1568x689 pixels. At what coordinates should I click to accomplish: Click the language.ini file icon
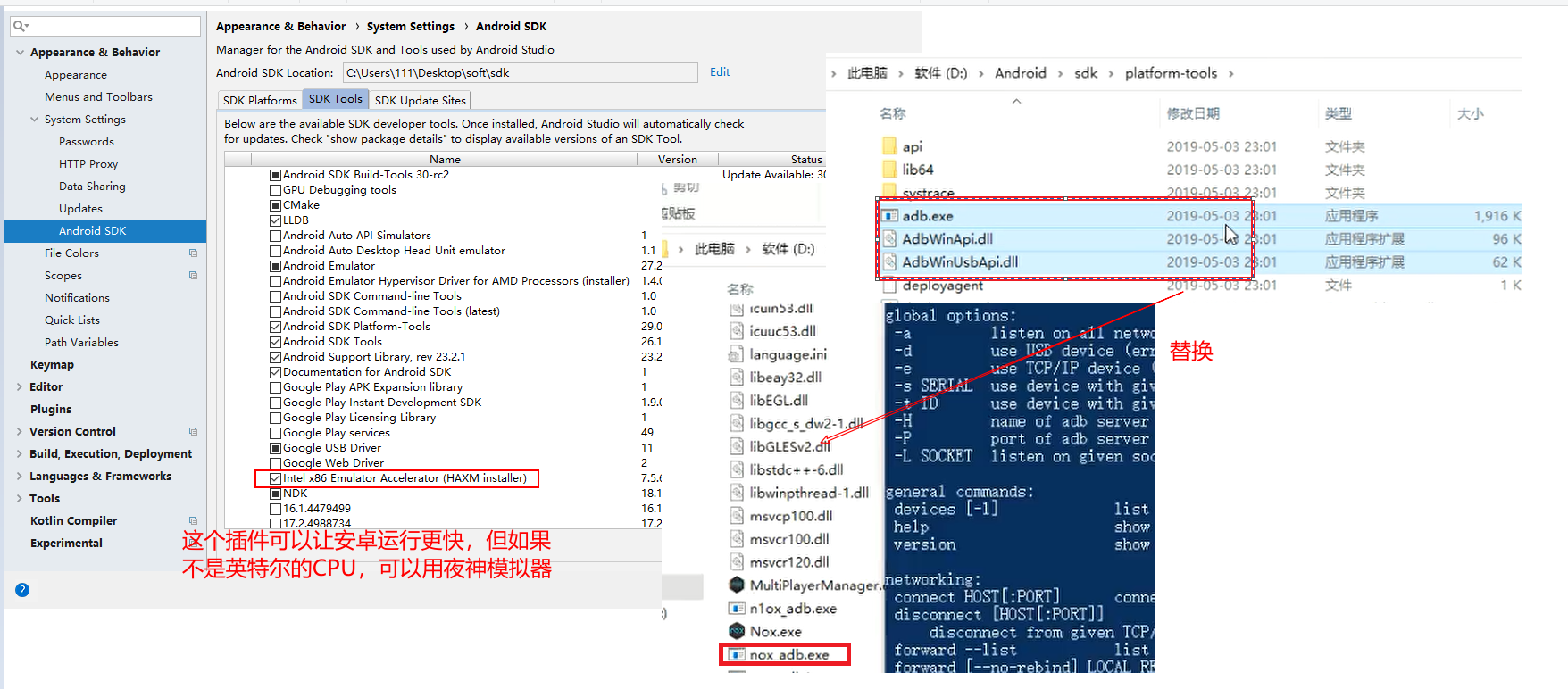click(737, 354)
